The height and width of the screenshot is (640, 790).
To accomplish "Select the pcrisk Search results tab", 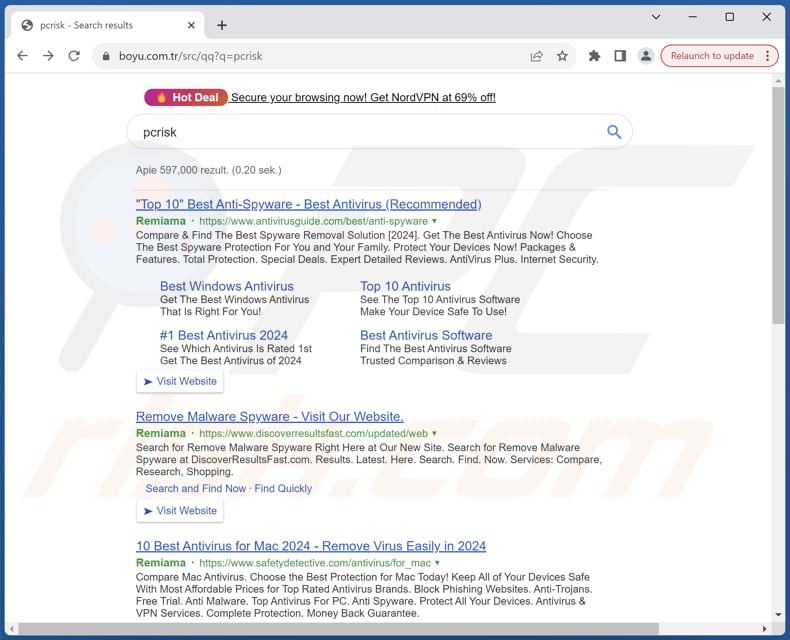I will [x=100, y=25].
